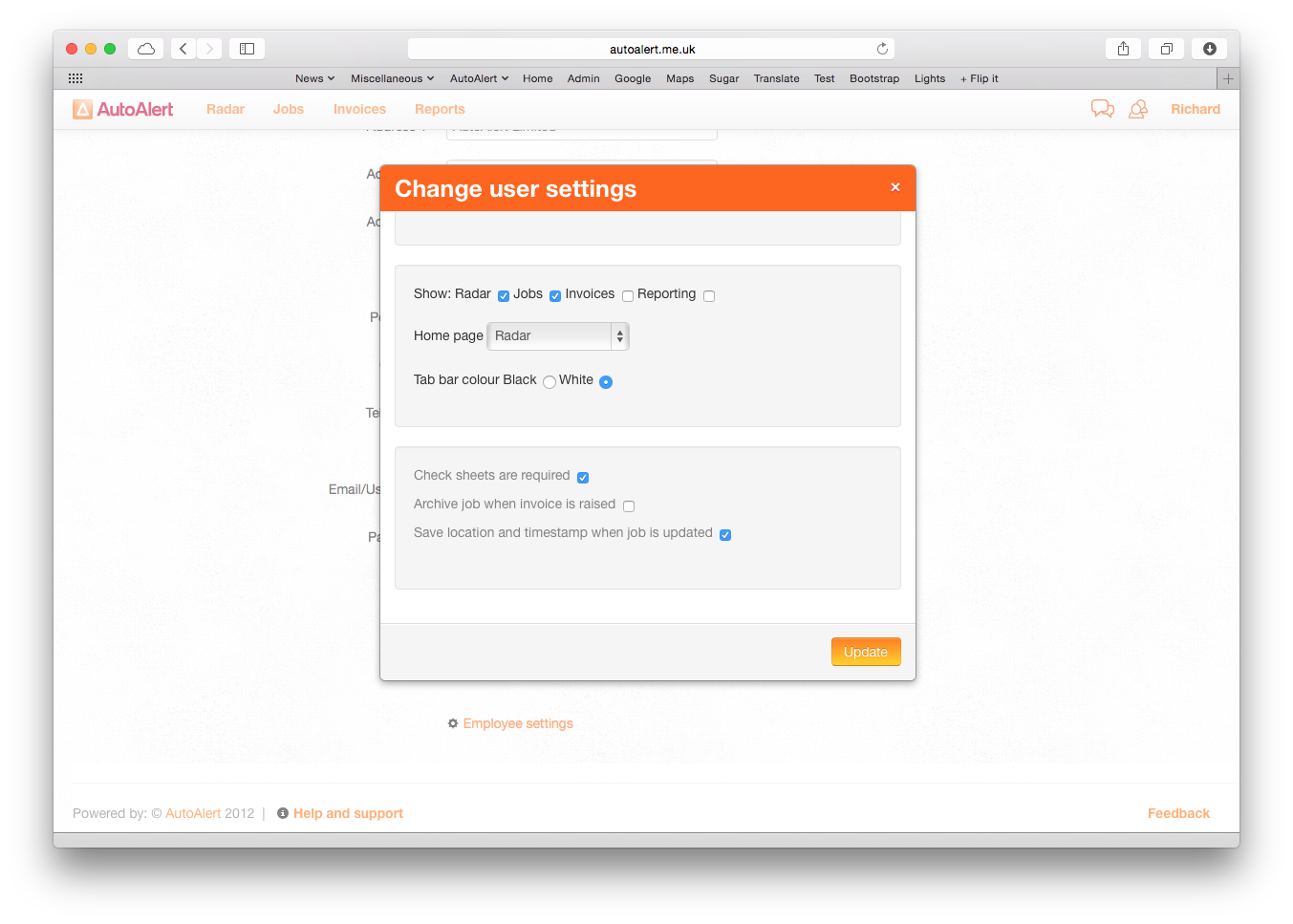Click the + Flip it bookmark
Screen dimensions: 1293x924
pos(979,78)
